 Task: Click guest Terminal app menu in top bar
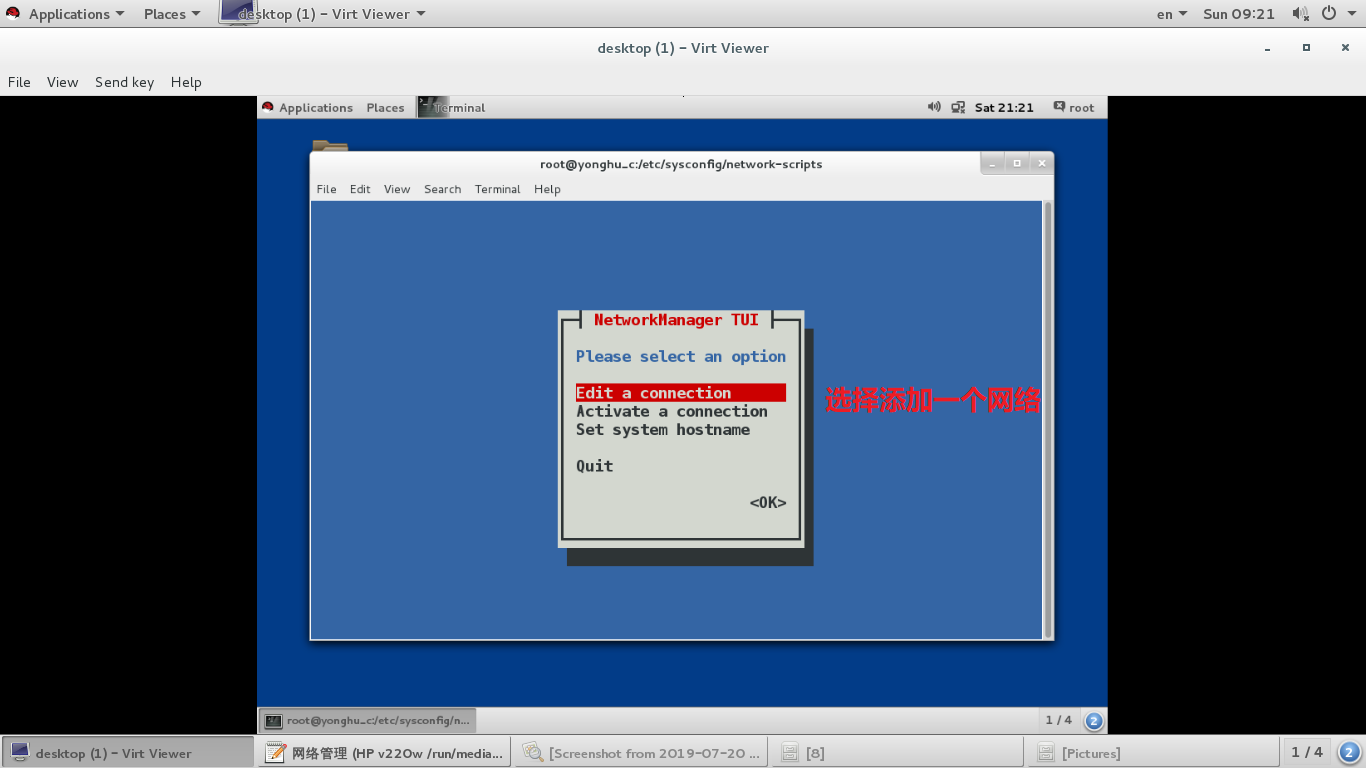[452, 107]
